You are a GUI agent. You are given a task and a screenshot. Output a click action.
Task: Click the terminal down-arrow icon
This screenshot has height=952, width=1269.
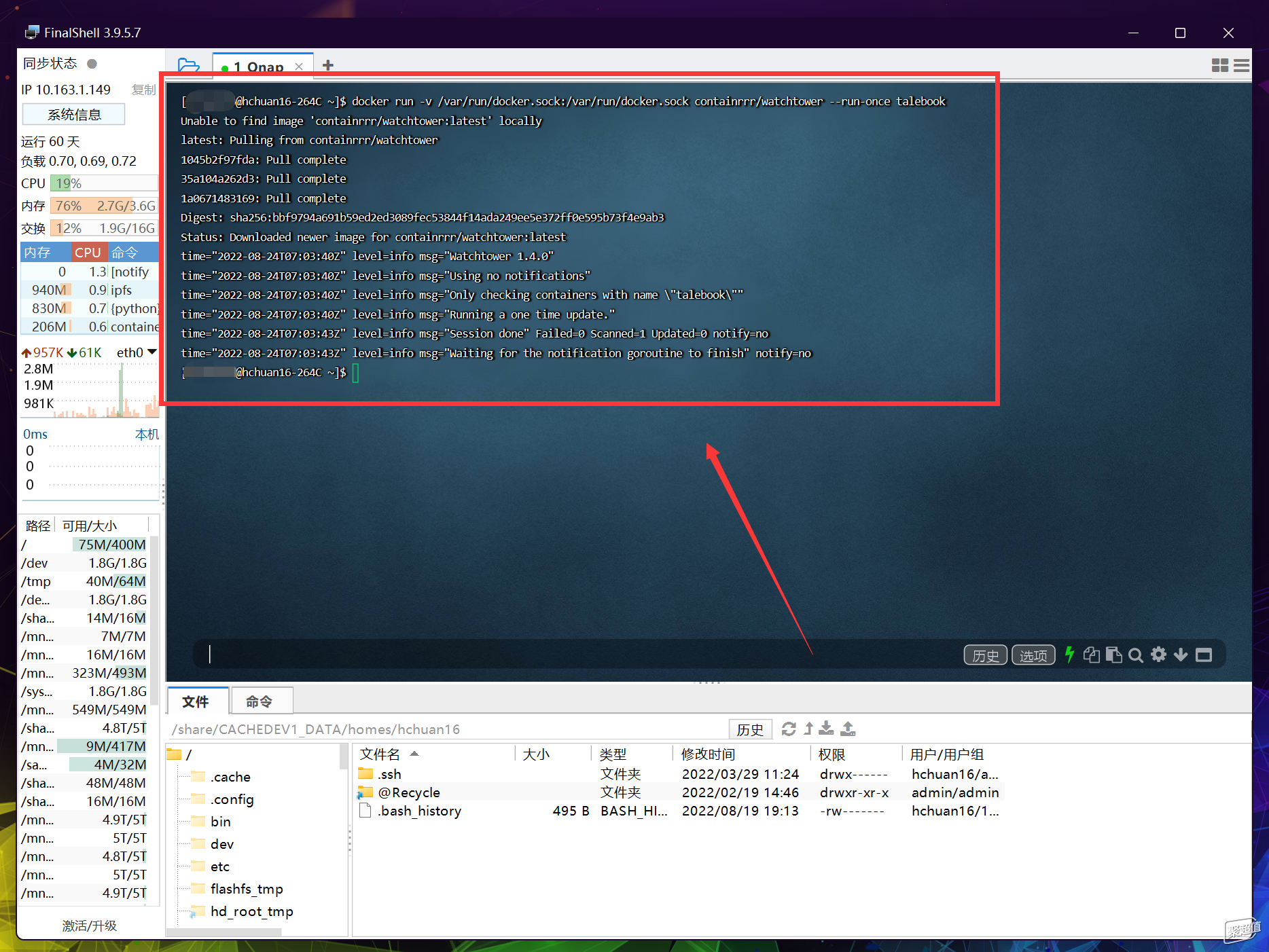click(x=1181, y=655)
